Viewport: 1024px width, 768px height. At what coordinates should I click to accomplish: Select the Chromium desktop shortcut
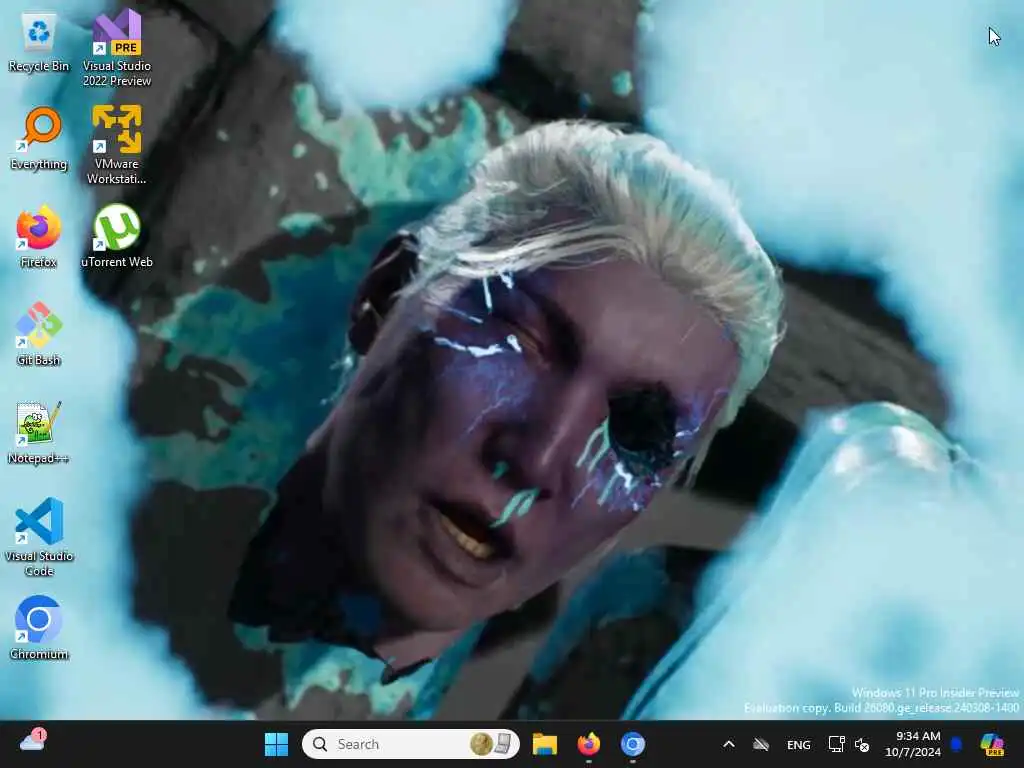pyautogui.click(x=39, y=628)
